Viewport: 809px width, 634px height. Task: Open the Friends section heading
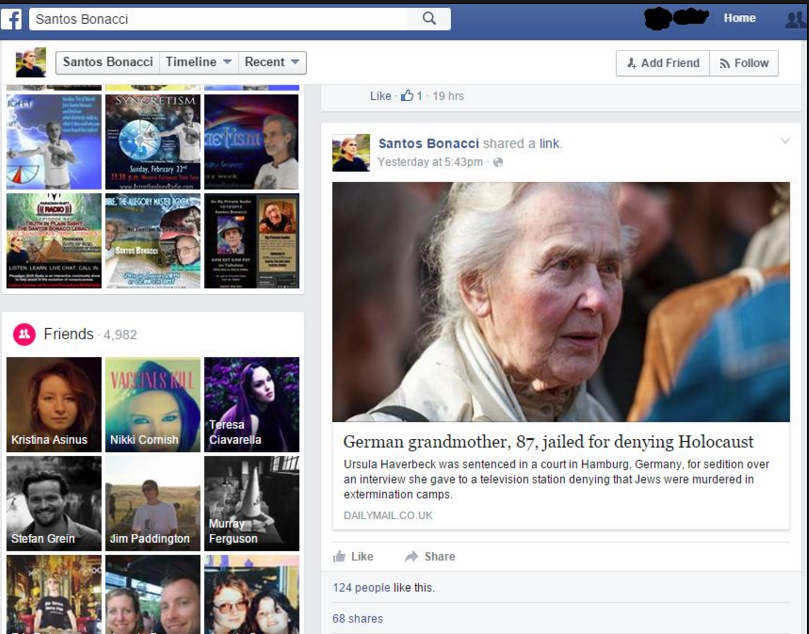[69, 334]
